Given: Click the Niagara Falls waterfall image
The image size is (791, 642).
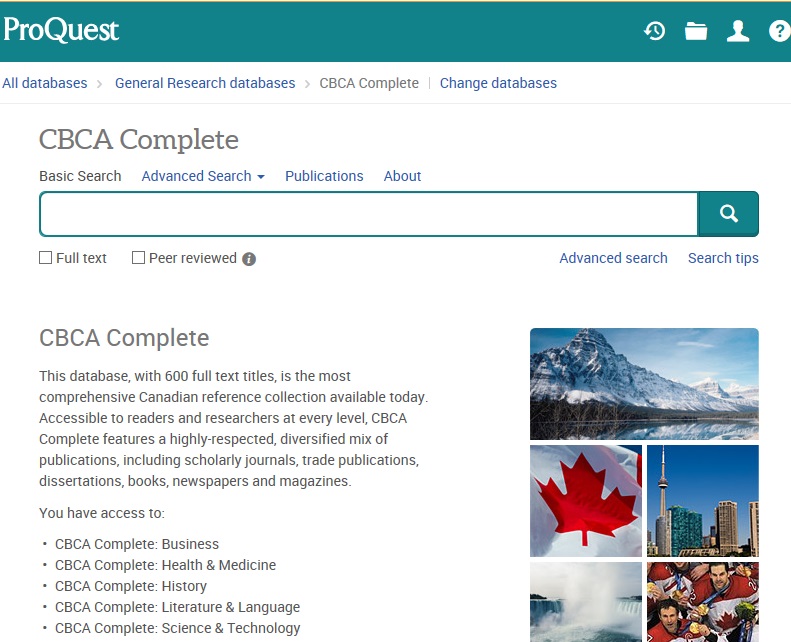Looking at the screenshot, I should [x=586, y=602].
